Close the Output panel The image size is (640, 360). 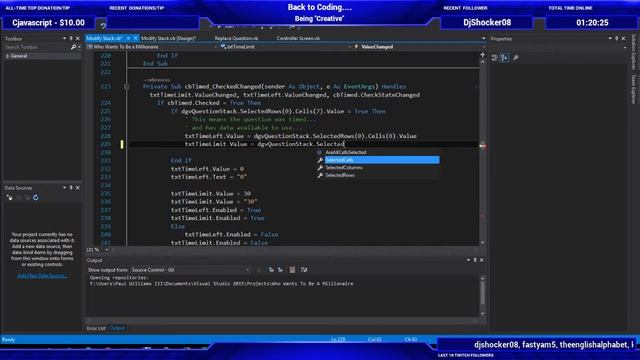(482, 260)
